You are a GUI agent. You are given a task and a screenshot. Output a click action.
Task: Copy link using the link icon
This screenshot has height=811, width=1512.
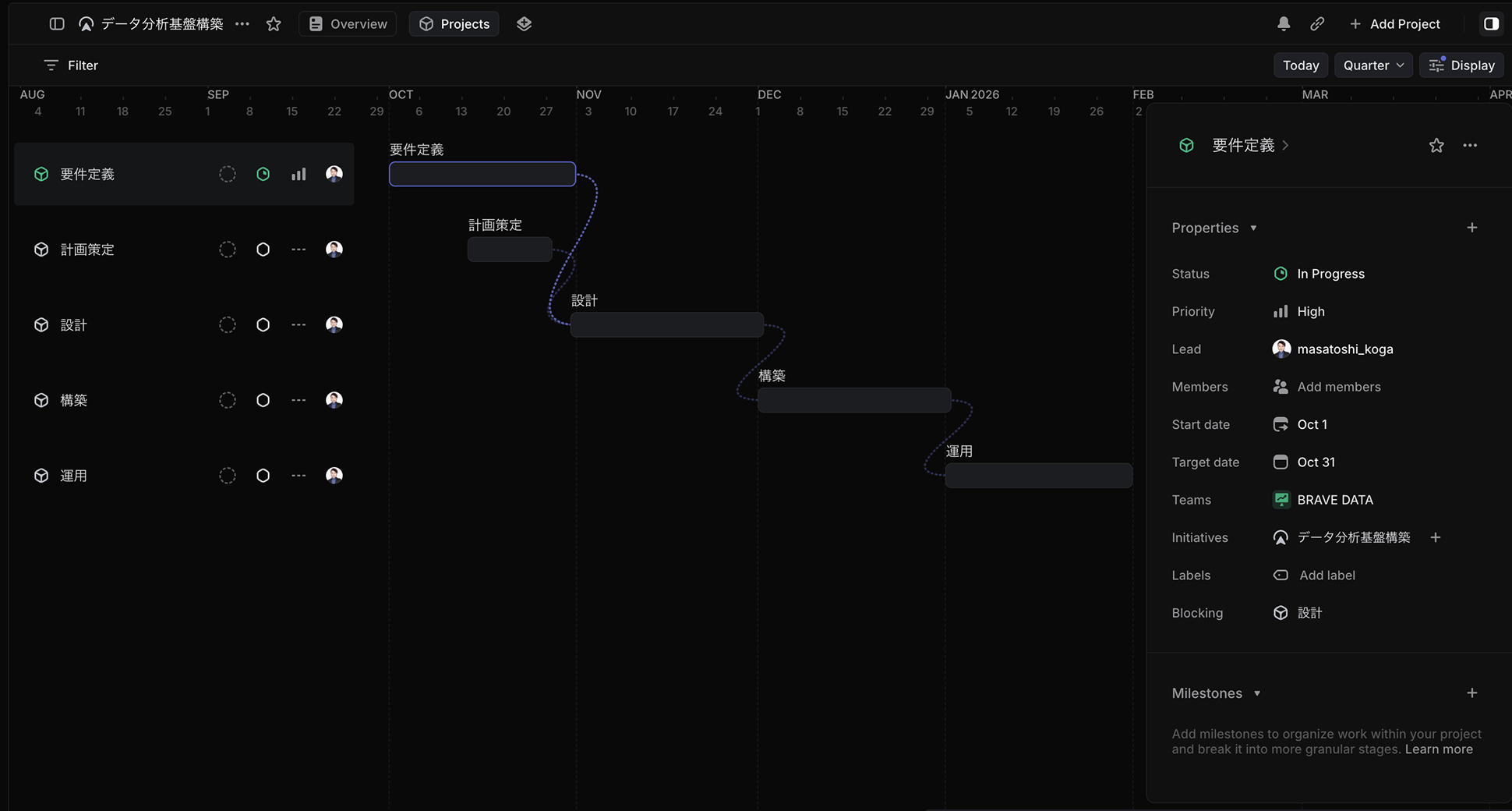coord(1317,24)
